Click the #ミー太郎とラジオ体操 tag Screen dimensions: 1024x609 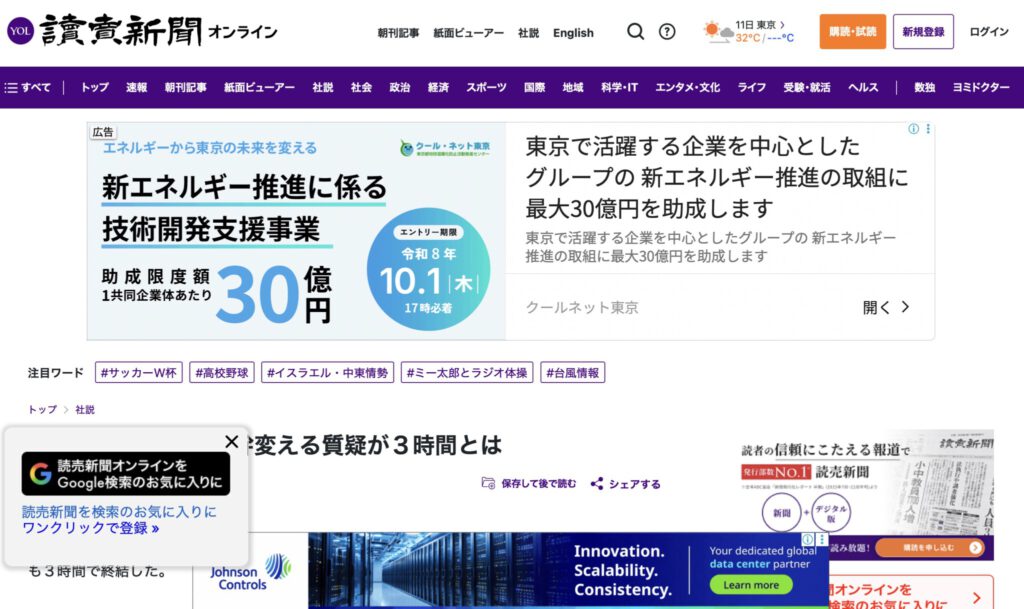point(467,373)
